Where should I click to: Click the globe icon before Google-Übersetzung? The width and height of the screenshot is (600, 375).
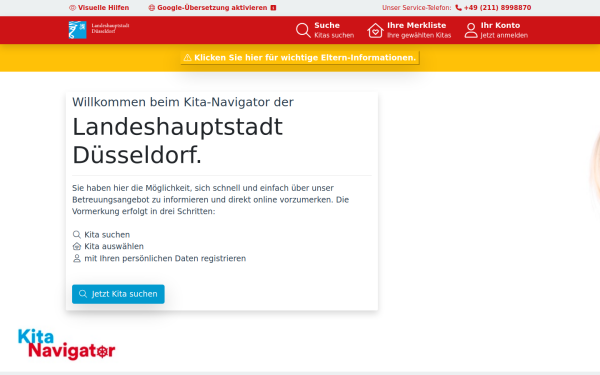coord(152,8)
